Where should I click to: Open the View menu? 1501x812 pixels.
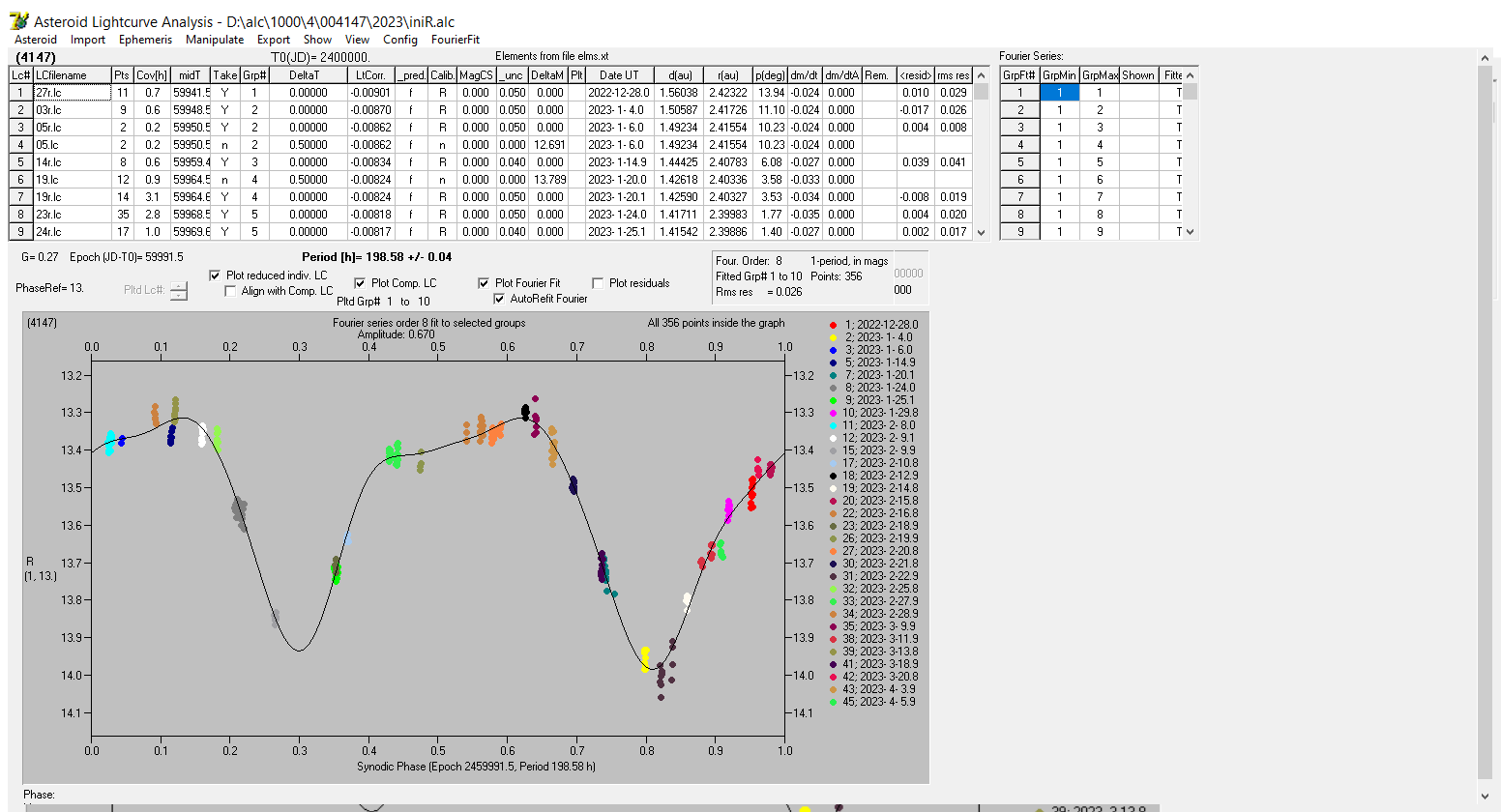(x=358, y=40)
